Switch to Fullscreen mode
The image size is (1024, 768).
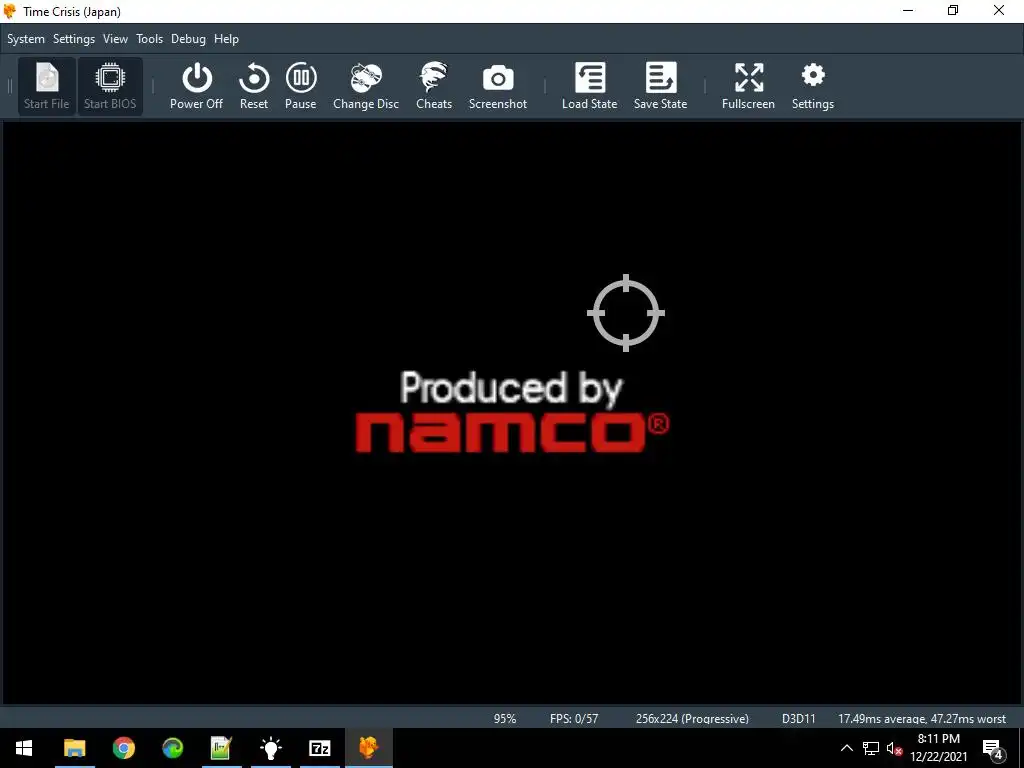click(x=748, y=86)
